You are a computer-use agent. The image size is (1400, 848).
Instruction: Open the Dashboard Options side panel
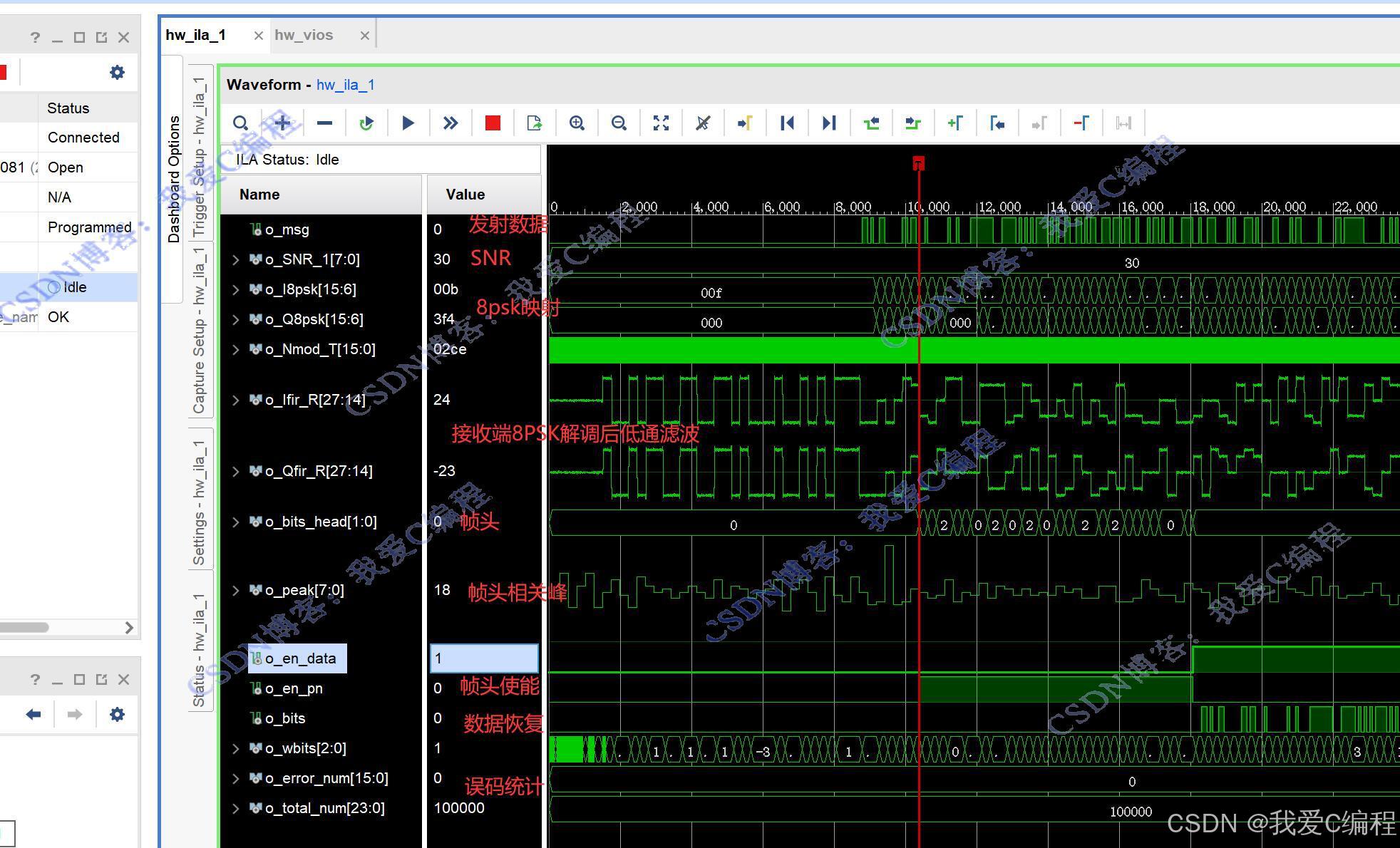[x=174, y=178]
